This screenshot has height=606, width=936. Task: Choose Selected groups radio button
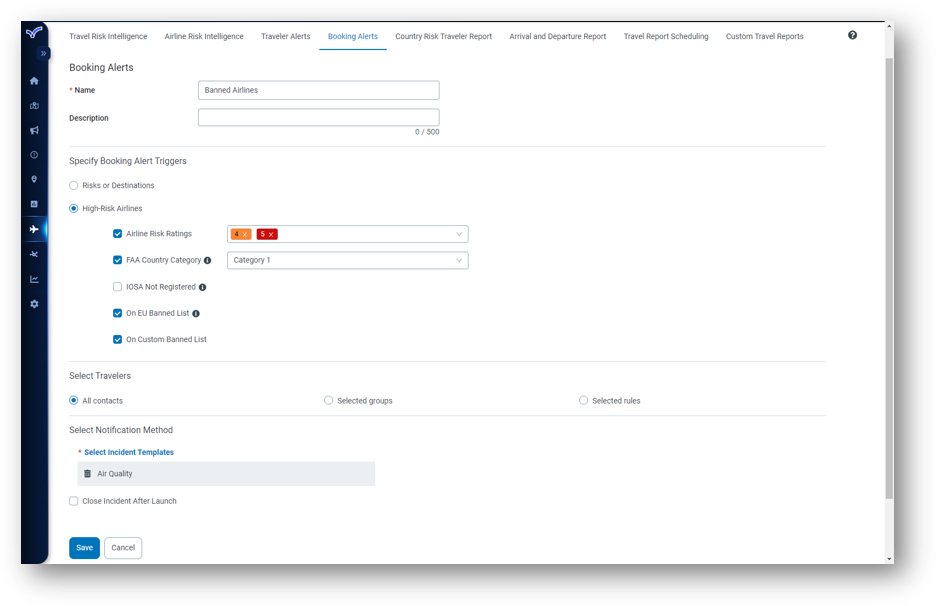328,401
